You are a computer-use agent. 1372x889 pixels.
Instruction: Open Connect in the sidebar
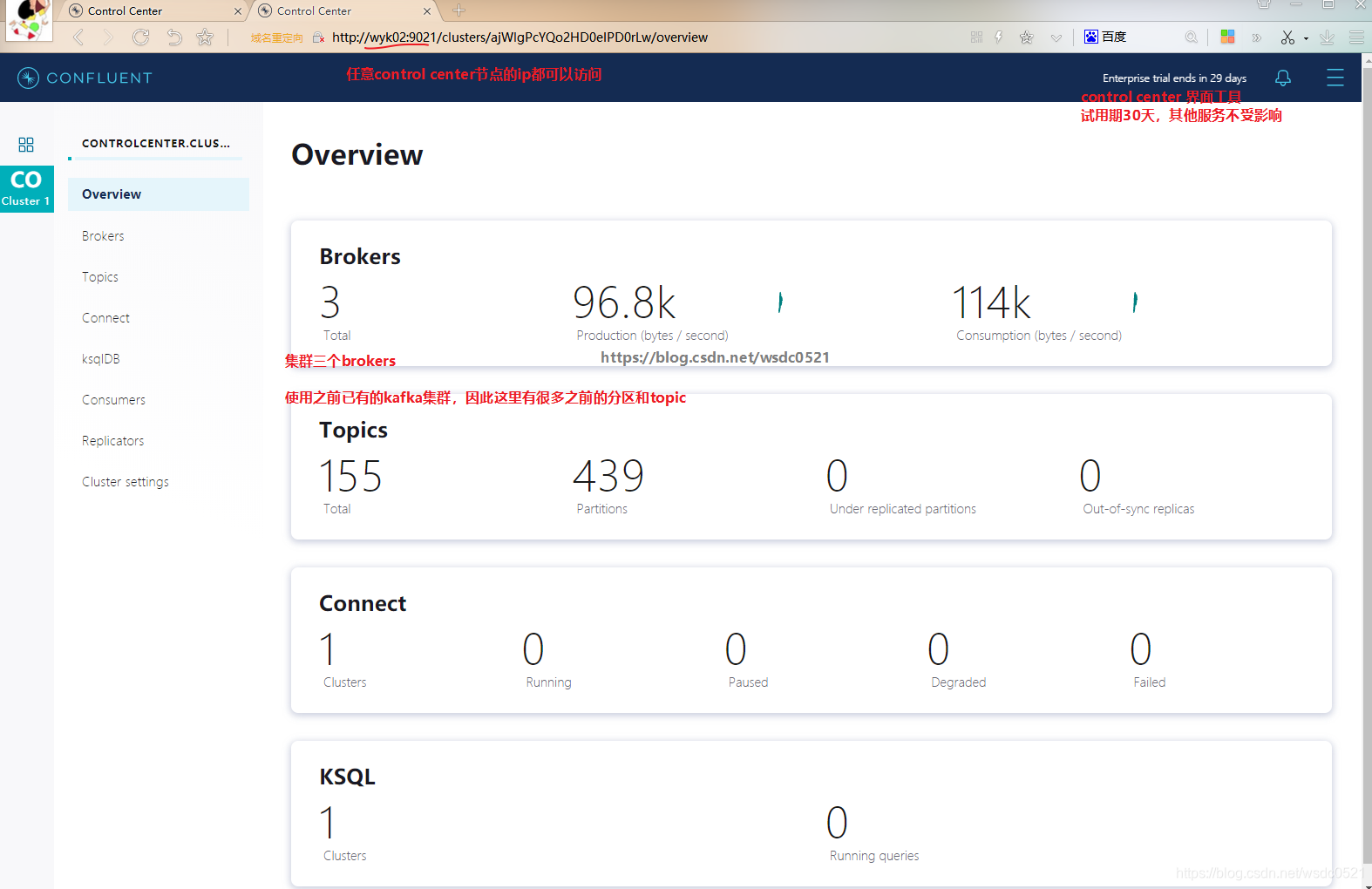(105, 318)
